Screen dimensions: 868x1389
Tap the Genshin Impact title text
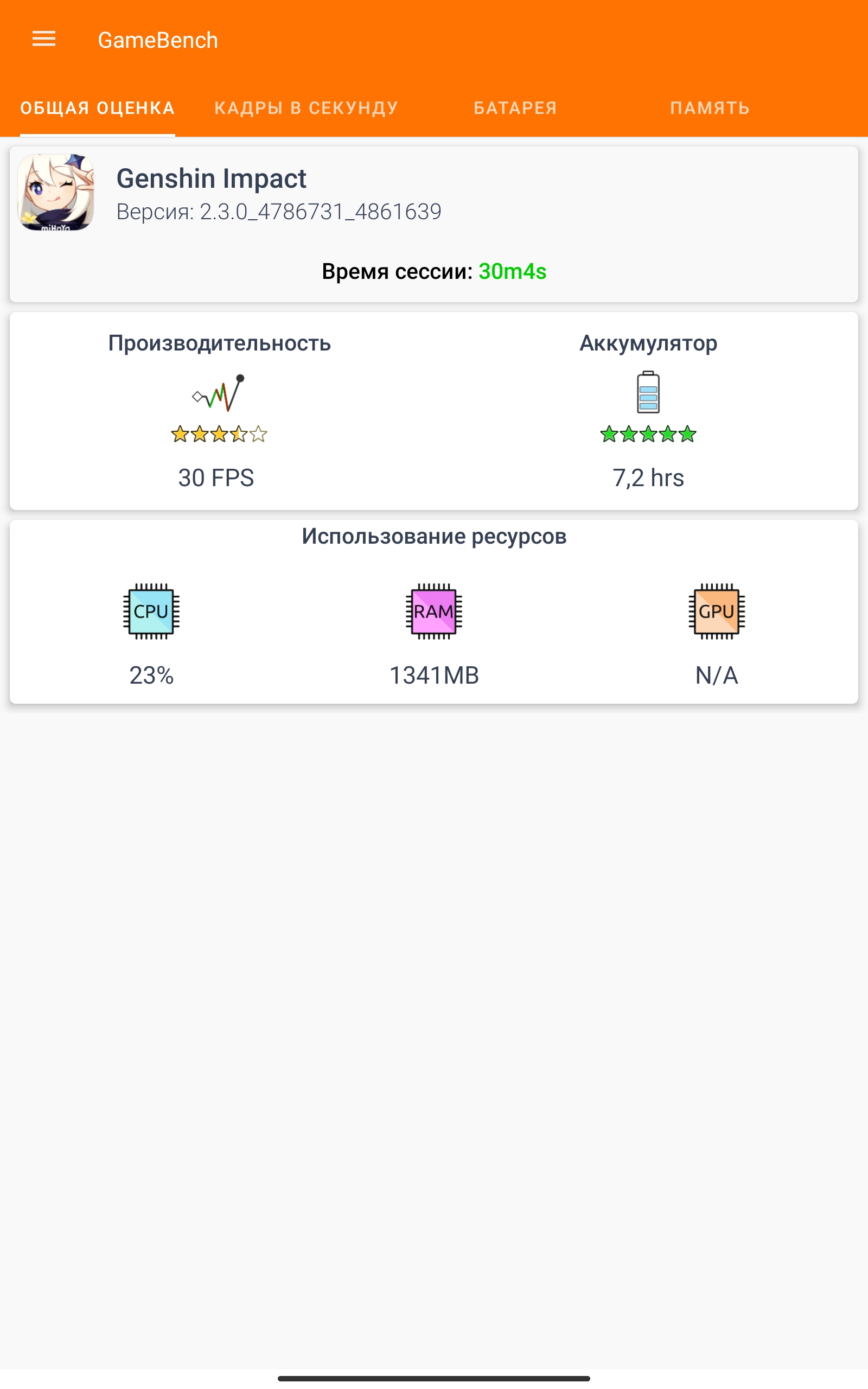pos(211,179)
